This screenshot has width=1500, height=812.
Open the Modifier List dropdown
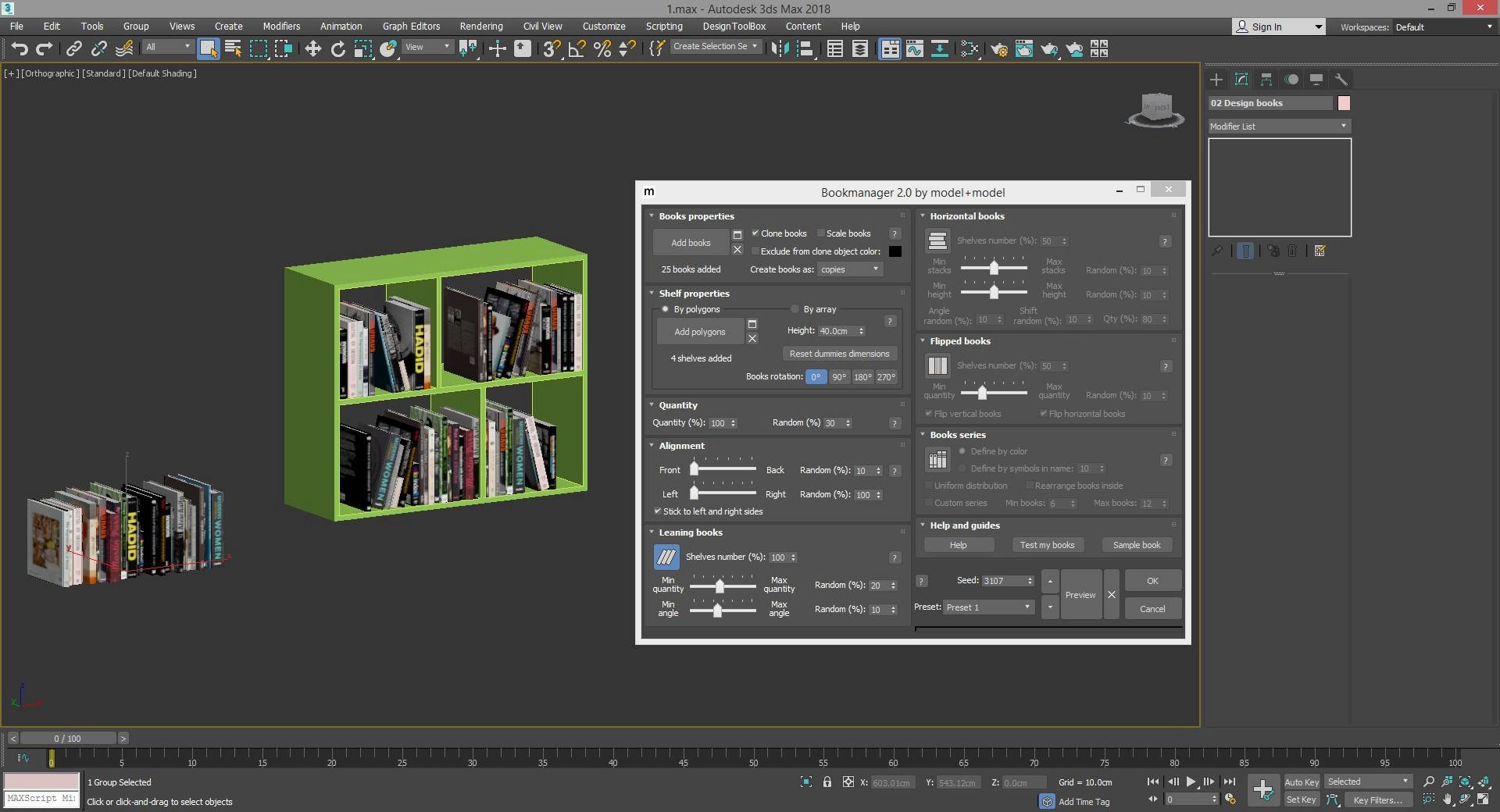[x=1279, y=126]
